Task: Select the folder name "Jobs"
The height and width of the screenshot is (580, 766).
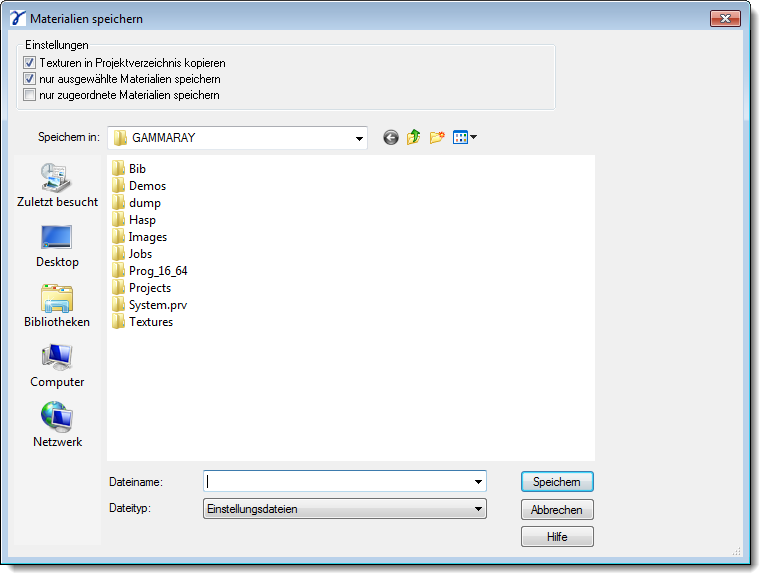Action: (140, 254)
